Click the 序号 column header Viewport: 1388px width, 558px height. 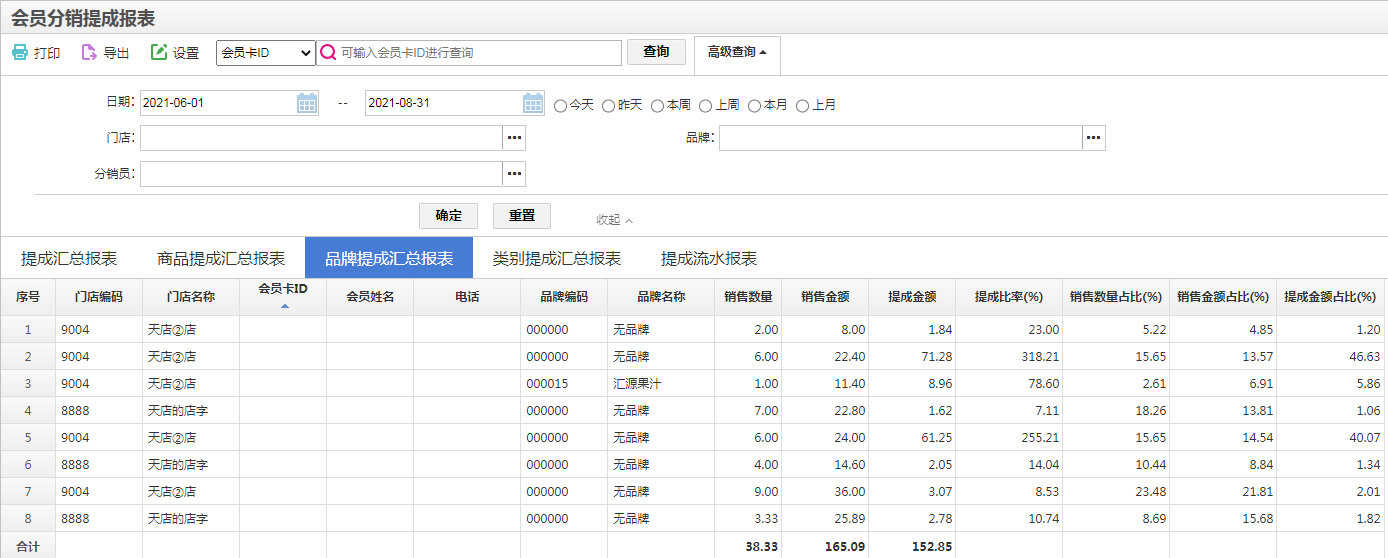[x=28, y=297]
